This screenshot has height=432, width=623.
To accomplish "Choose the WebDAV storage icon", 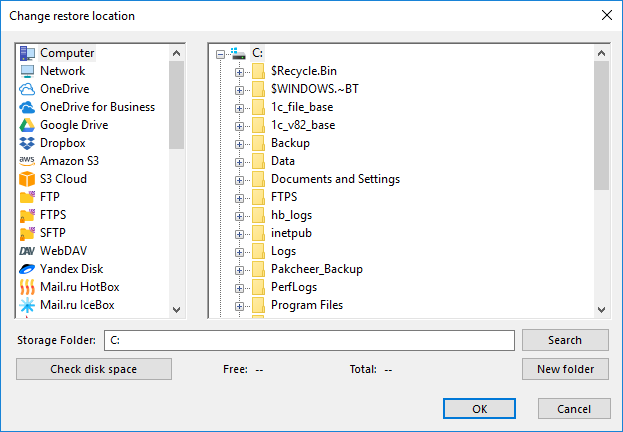I will tap(27, 251).
